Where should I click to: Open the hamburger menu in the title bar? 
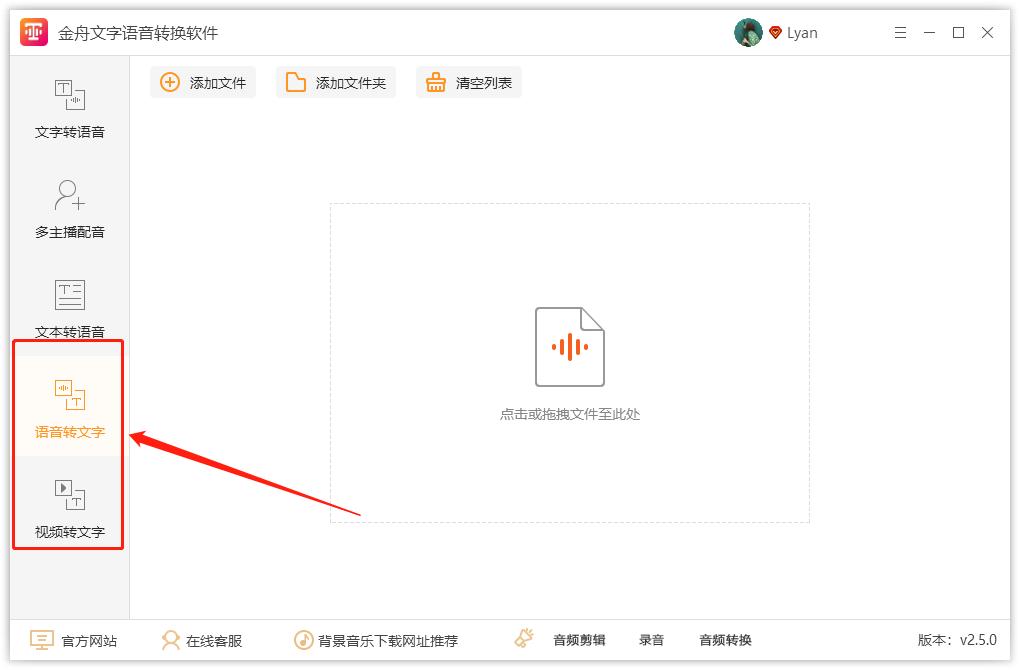click(x=899, y=32)
